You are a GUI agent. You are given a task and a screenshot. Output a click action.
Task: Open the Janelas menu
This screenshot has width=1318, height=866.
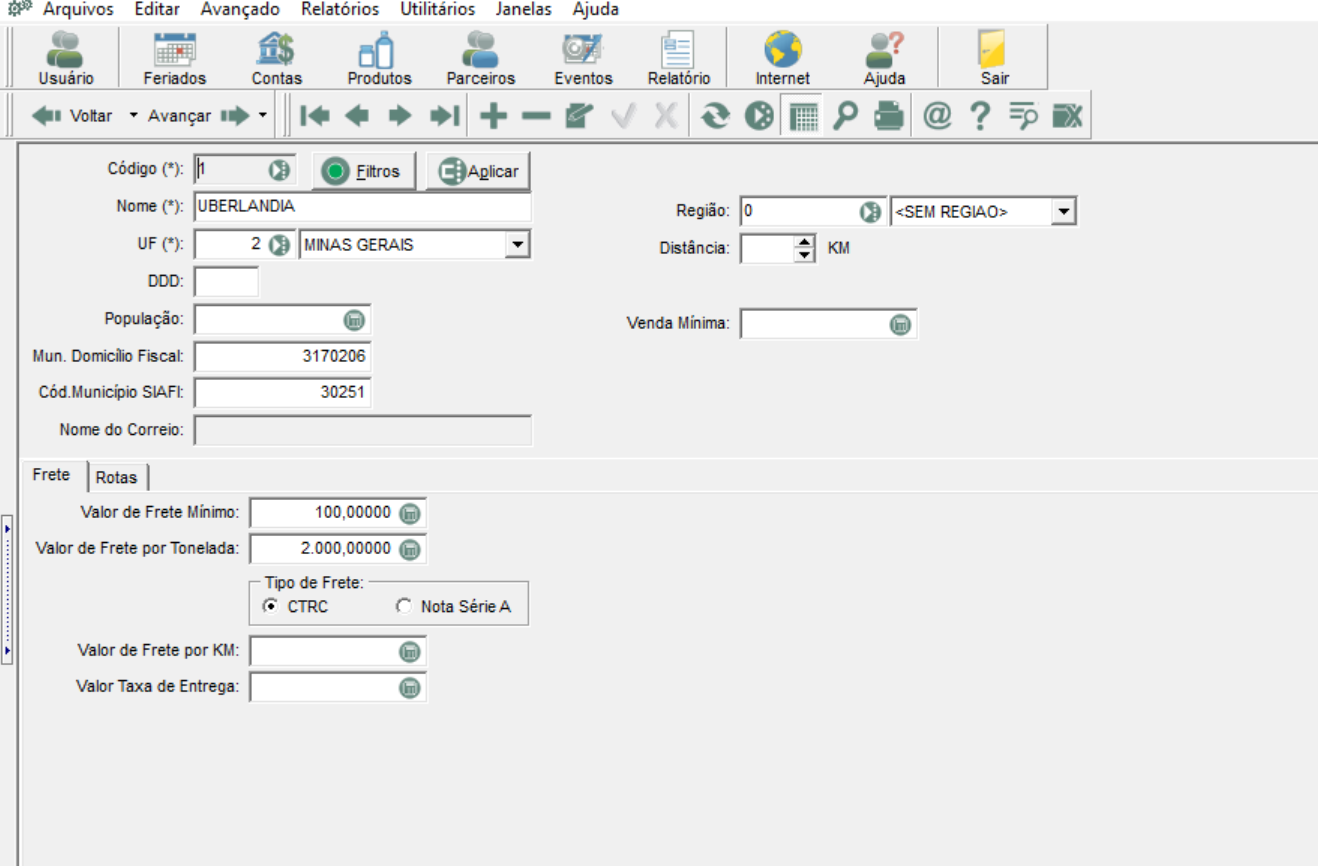point(523,9)
